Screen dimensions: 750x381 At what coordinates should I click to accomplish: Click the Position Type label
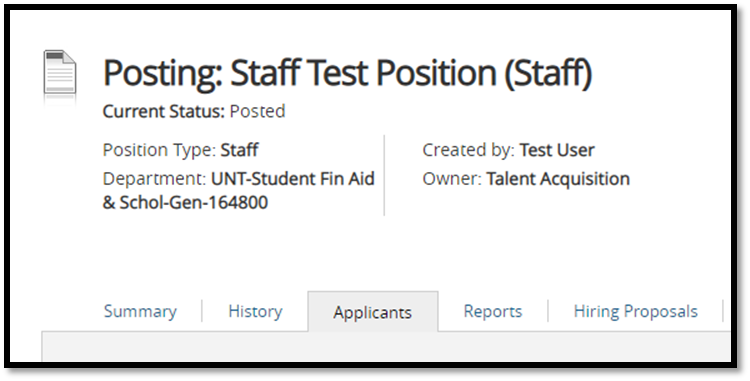pos(159,150)
